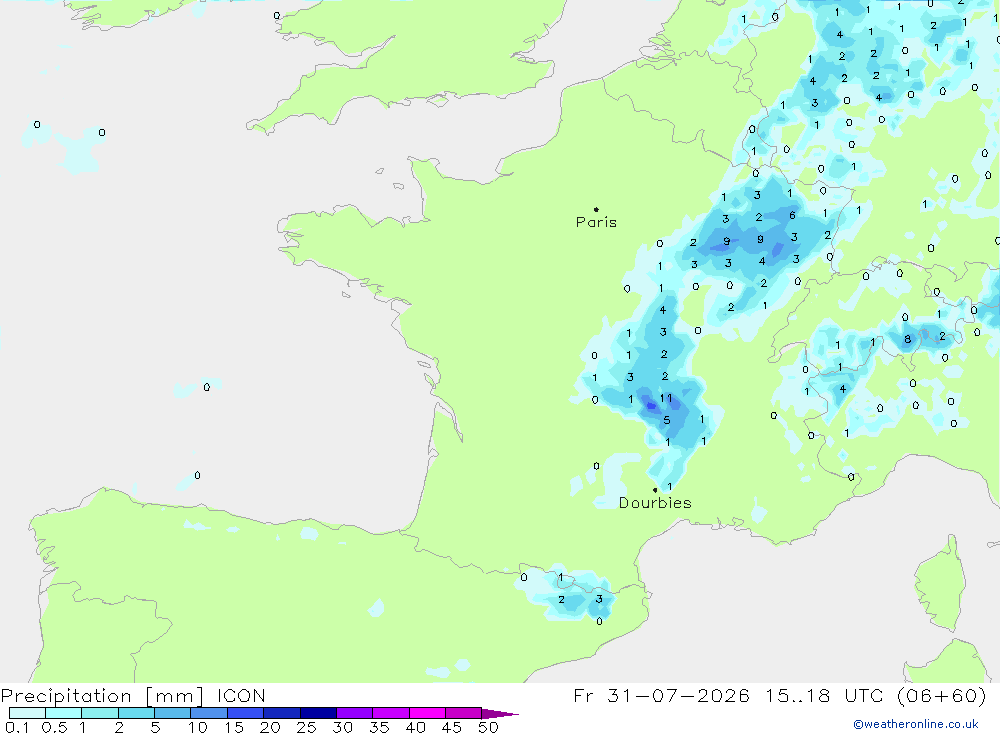Select legend swatch between 0.1 and 0.5
The height and width of the screenshot is (733, 1000).
pos(27,713)
